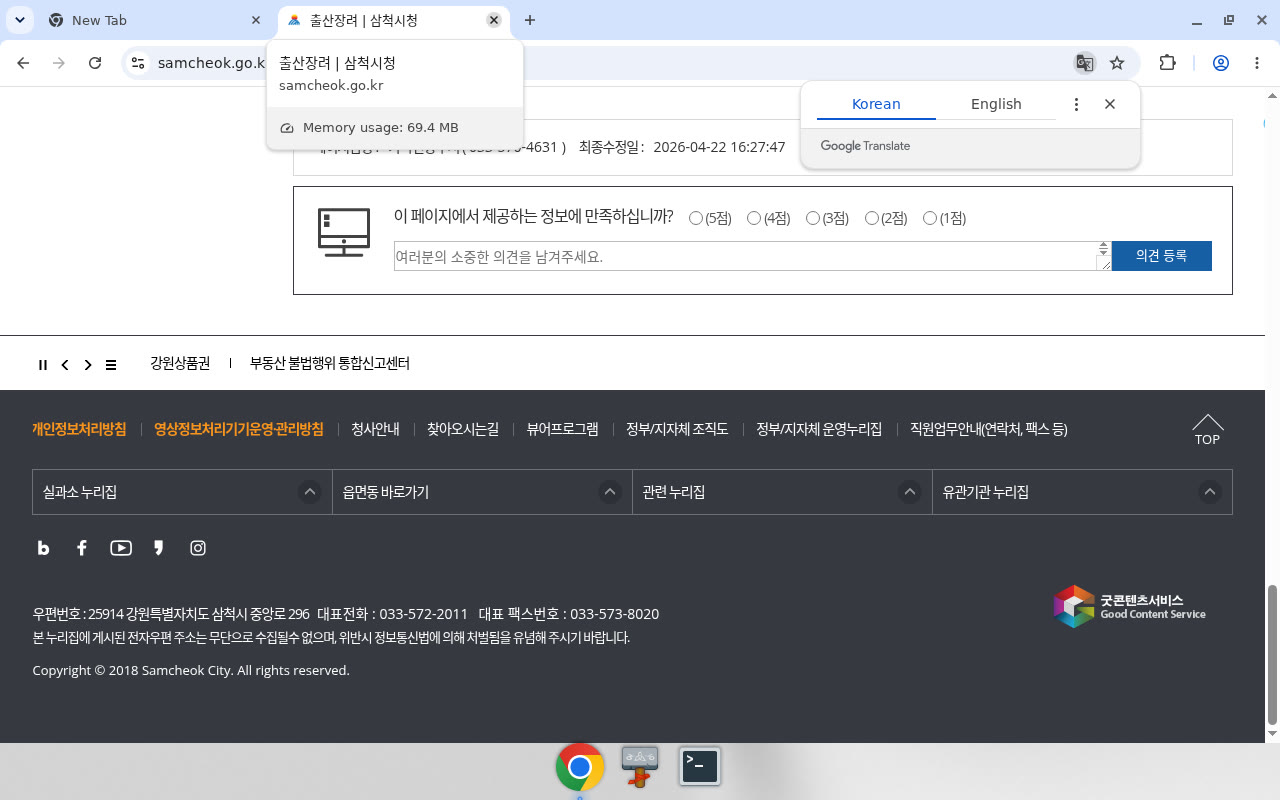Screen dimensions: 1280x800
Task: Open the YouTube social icon
Action: point(121,548)
